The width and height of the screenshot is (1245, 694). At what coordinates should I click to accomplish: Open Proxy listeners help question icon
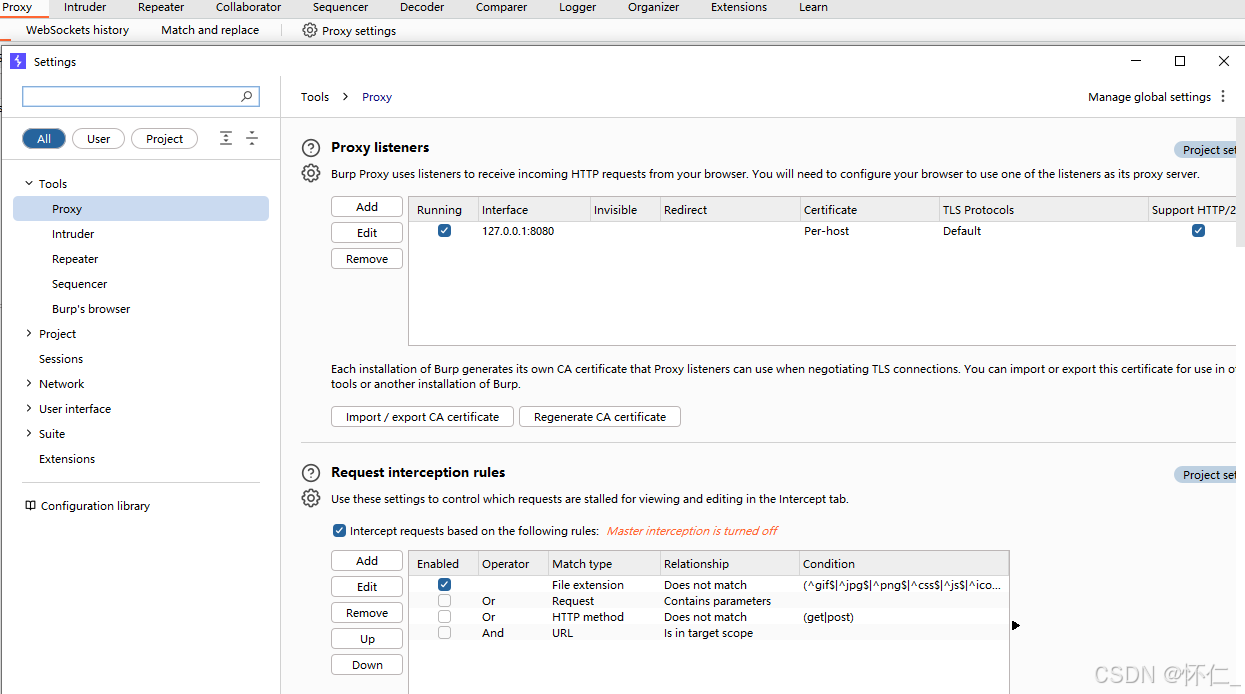[x=311, y=148]
